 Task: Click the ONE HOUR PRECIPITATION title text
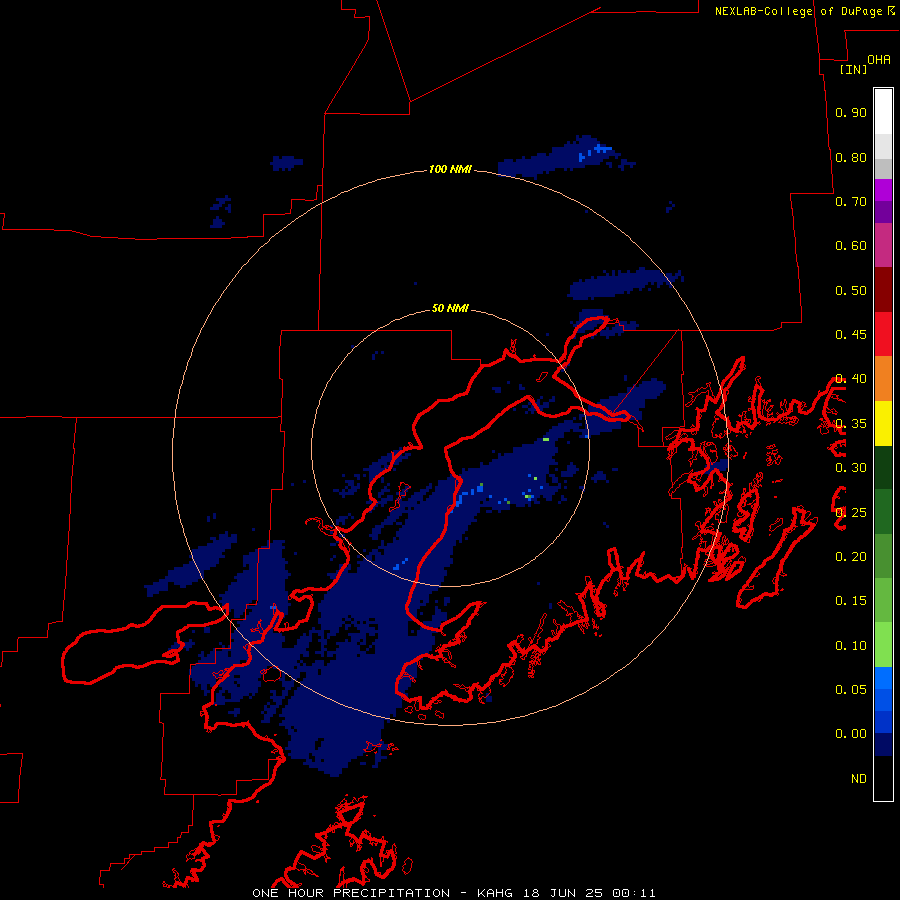tap(351, 893)
